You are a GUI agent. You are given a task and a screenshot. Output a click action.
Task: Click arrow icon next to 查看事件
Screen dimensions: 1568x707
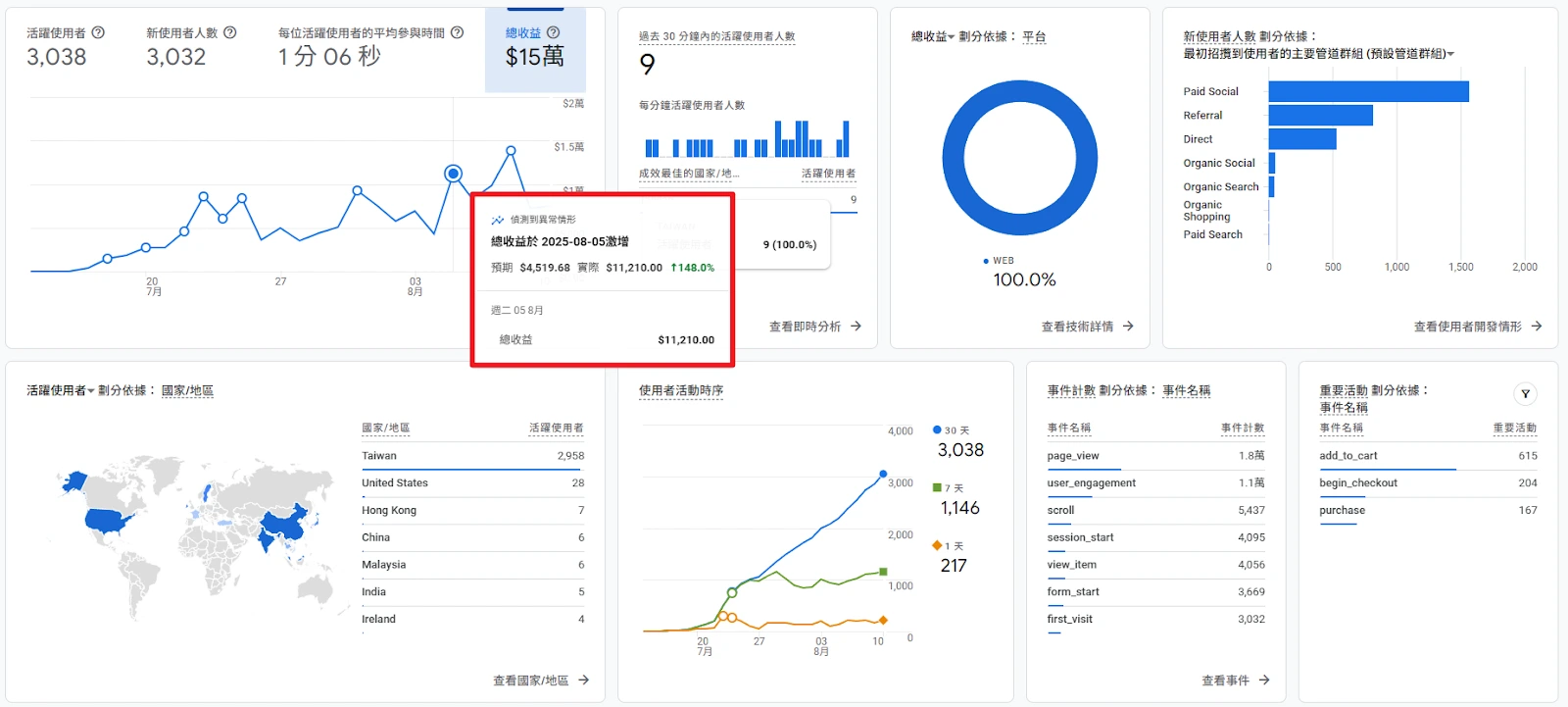pos(1264,681)
